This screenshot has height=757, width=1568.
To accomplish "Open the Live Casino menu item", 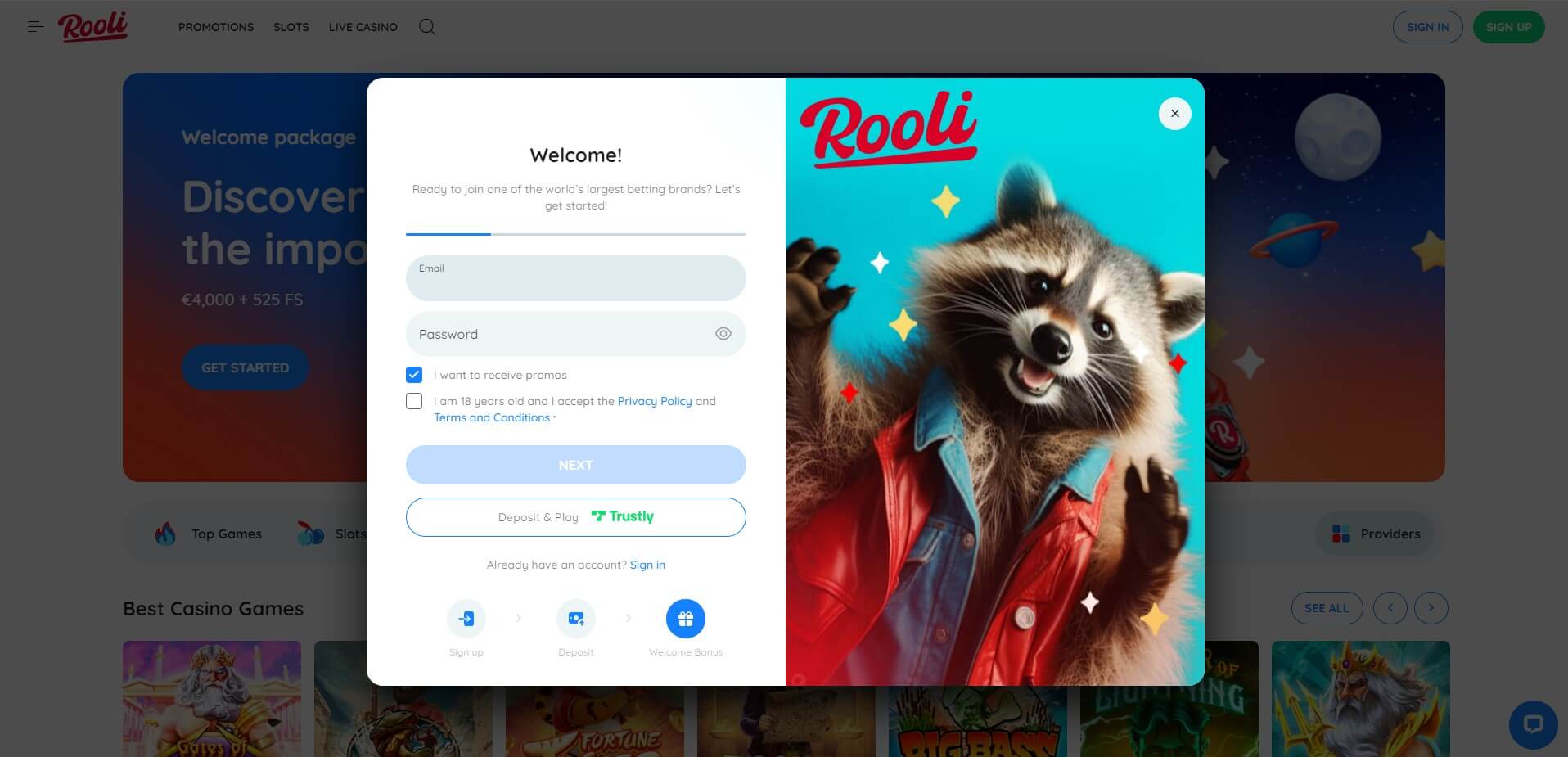I will 363,27.
